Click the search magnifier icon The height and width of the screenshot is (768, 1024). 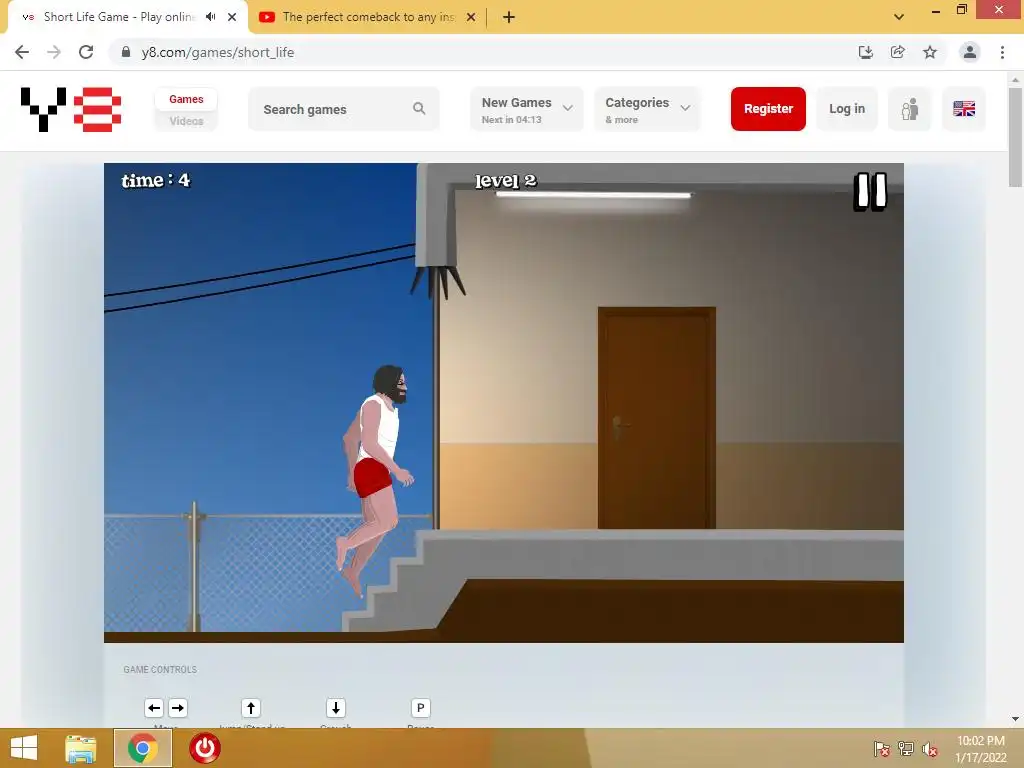point(419,108)
